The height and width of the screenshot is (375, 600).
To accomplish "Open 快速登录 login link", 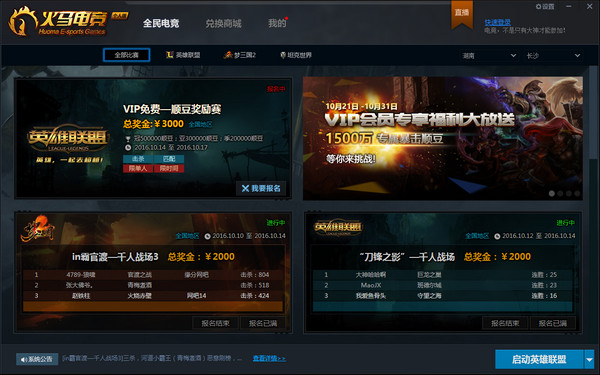I will 497,22.
